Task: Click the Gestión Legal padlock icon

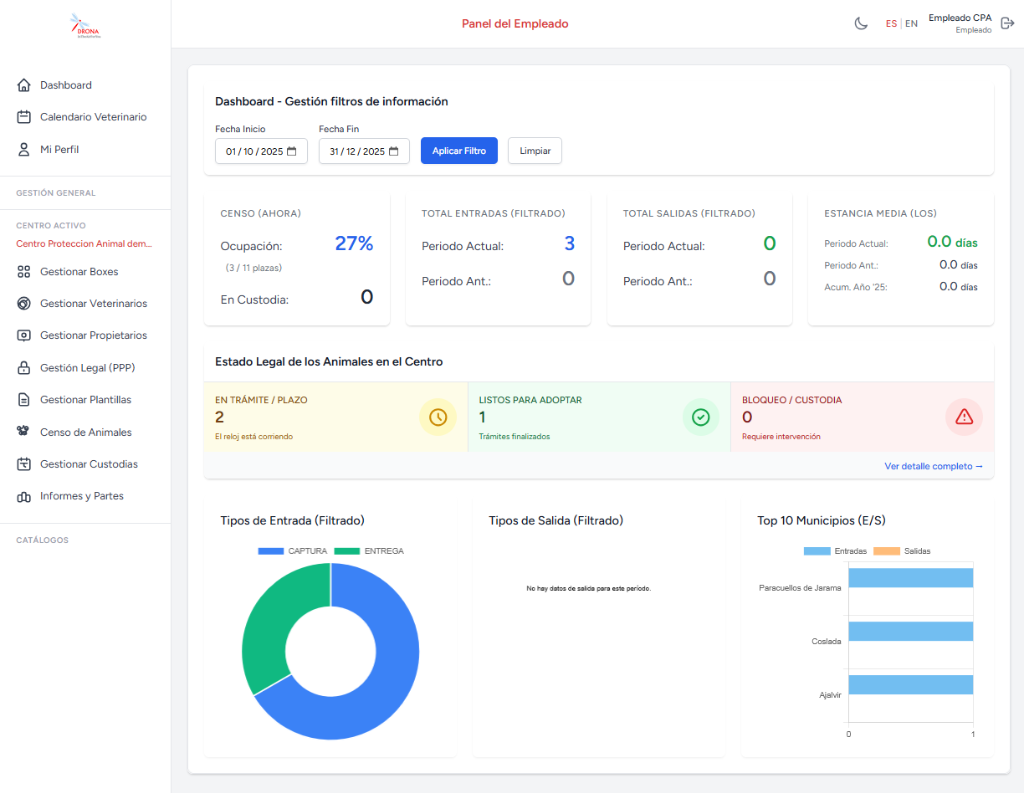Action: [24, 368]
